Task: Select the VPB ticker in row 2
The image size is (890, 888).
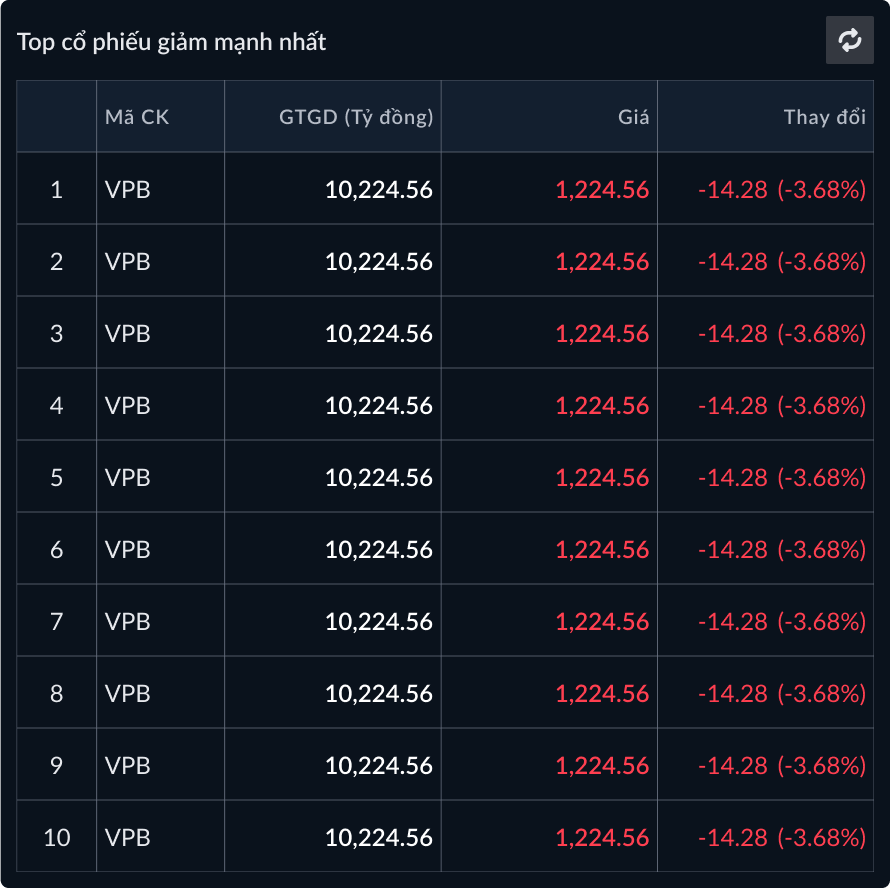Action: pyautogui.click(x=128, y=261)
